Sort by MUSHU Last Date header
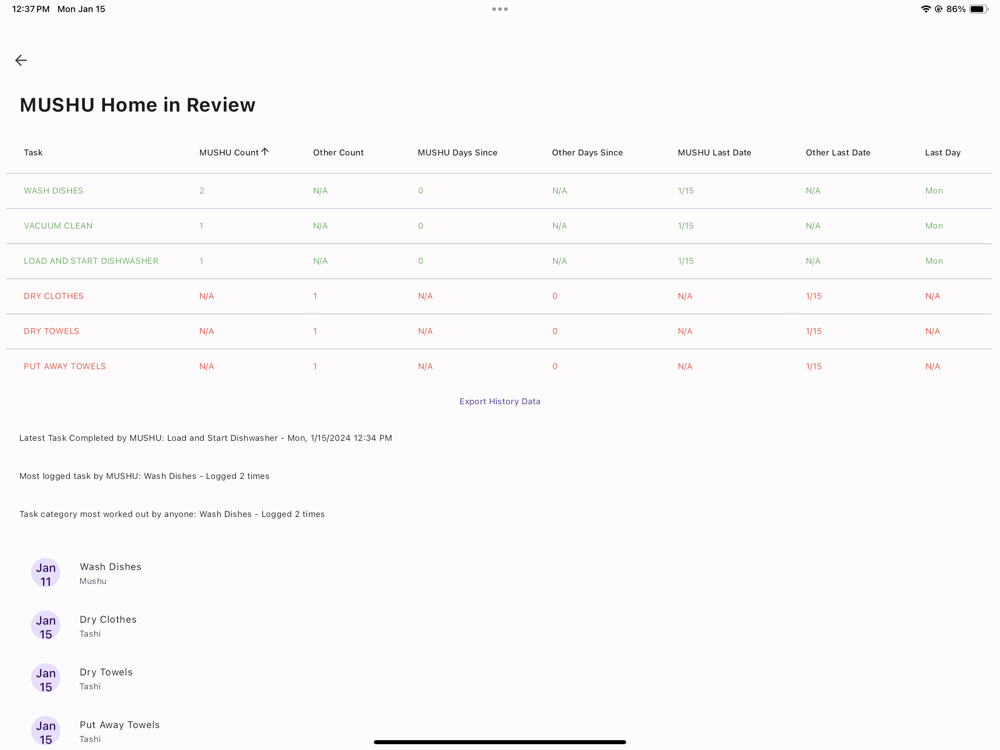 pos(714,152)
